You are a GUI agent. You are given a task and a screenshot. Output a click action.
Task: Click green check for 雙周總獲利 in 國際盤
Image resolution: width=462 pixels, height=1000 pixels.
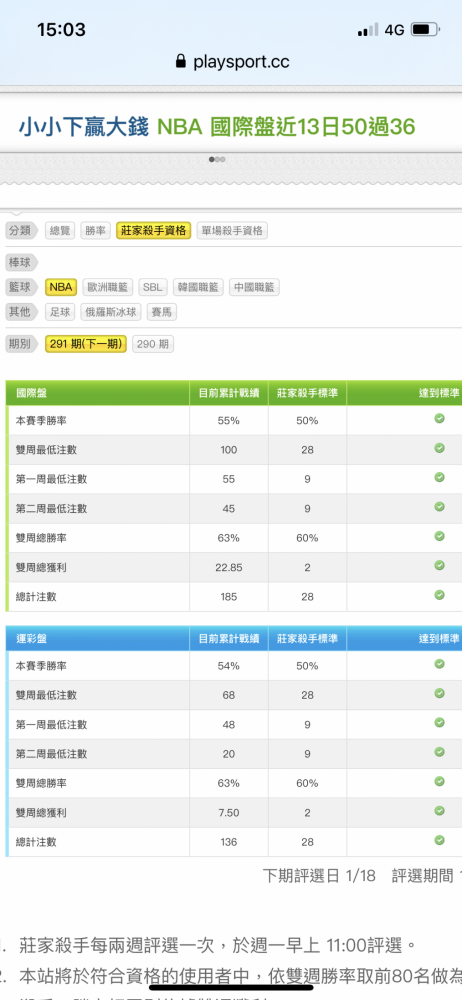pyautogui.click(x=439, y=565)
